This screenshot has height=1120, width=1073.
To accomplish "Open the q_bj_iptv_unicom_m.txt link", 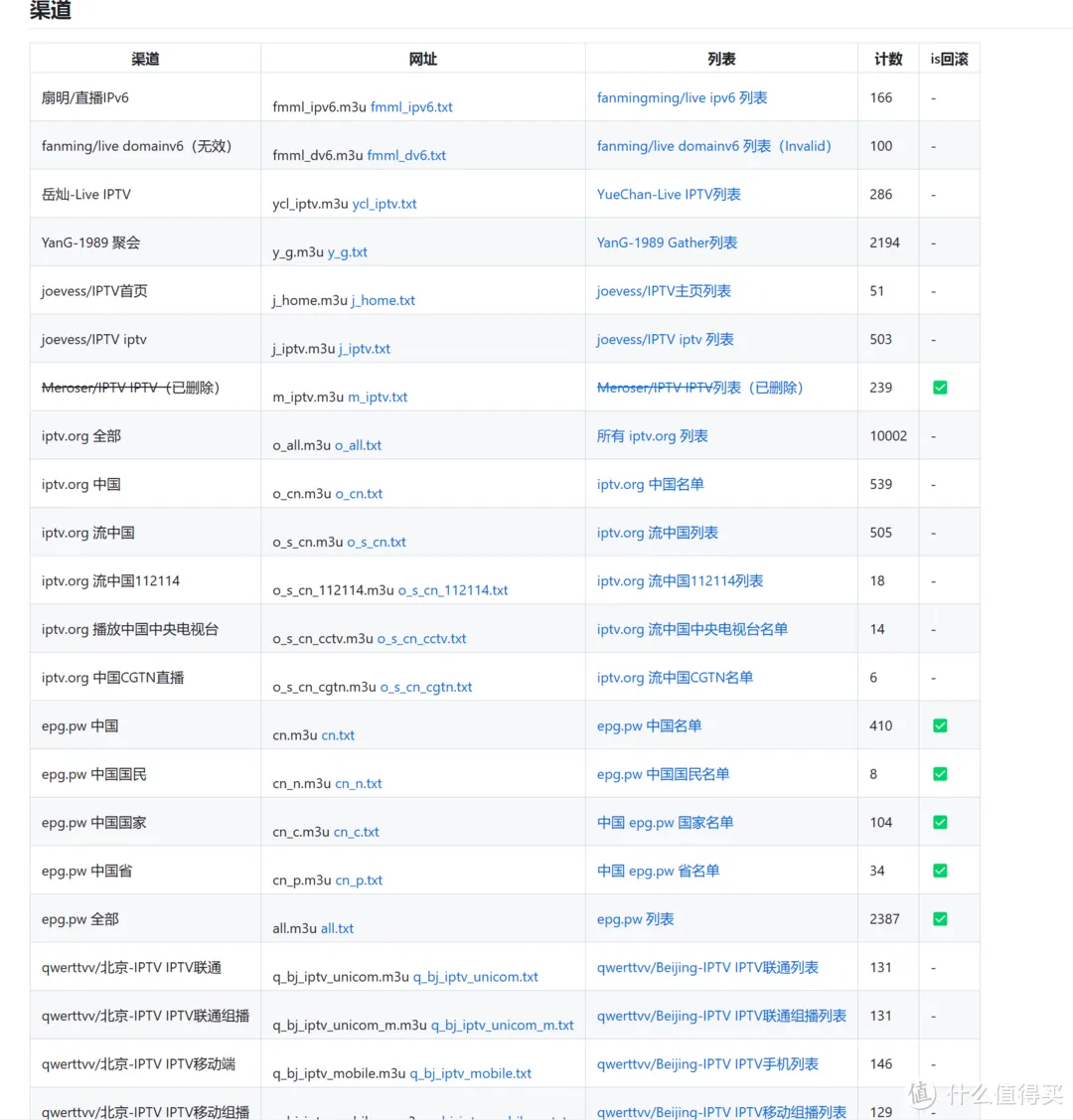I will [x=502, y=1026].
